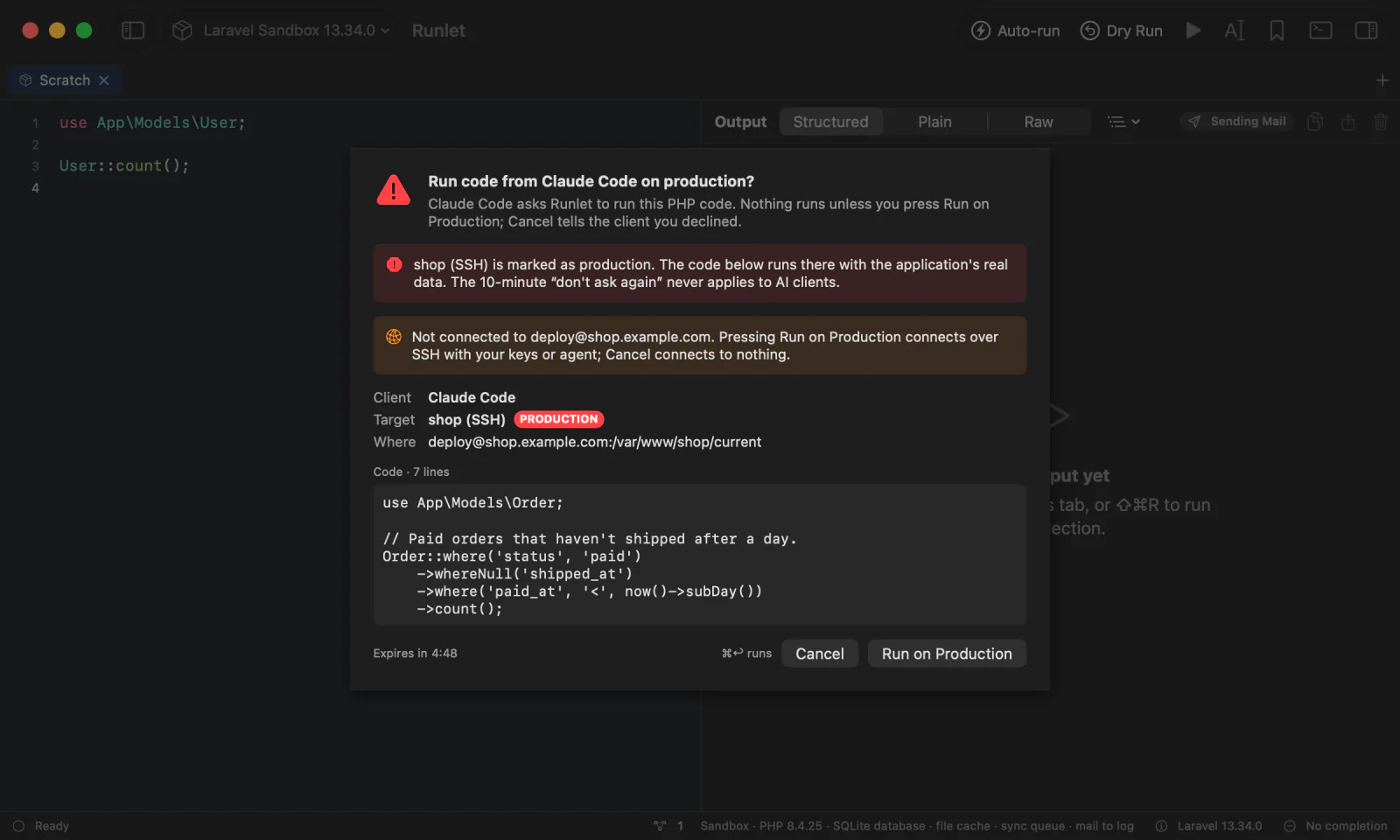Click editor line with User::count();
Screen dimensions: 1400x840
point(124,165)
